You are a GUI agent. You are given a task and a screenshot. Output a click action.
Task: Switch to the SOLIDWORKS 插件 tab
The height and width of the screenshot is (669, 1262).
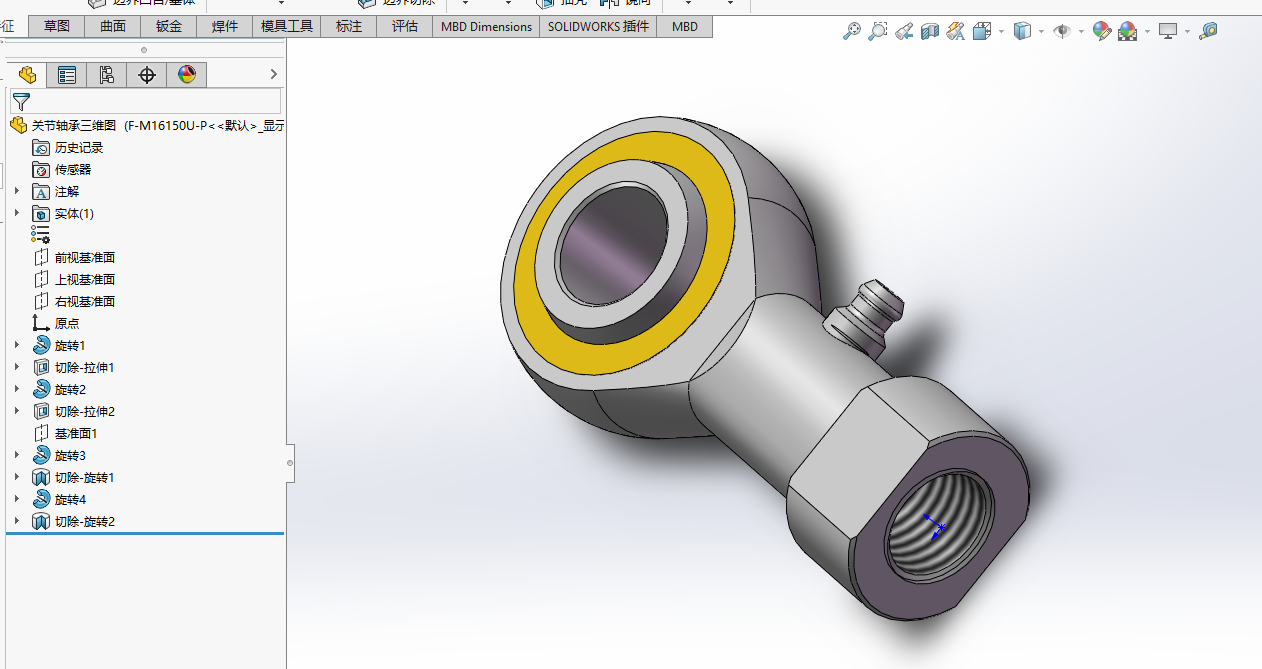pos(598,26)
